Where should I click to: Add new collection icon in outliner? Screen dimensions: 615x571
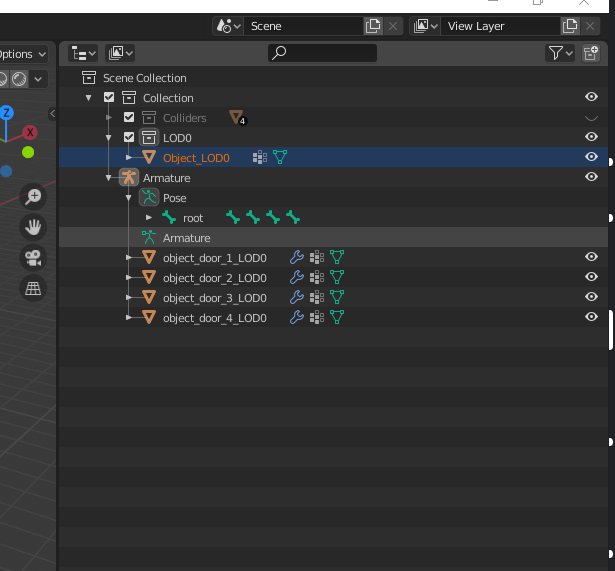pos(591,53)
